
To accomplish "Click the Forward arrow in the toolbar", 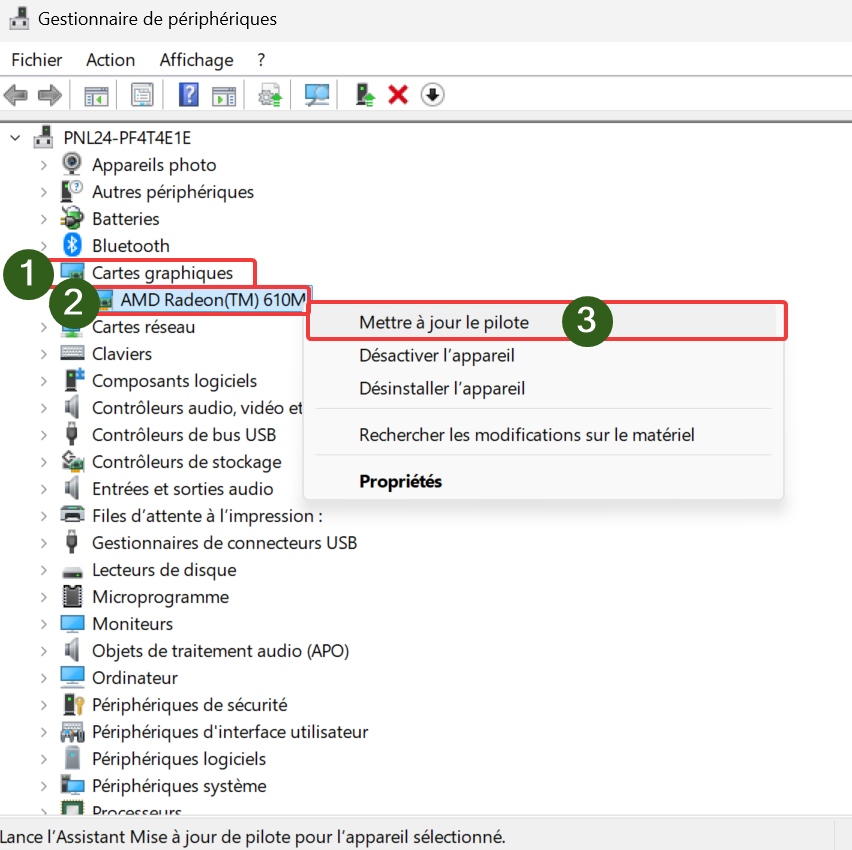I will (49, 95).
